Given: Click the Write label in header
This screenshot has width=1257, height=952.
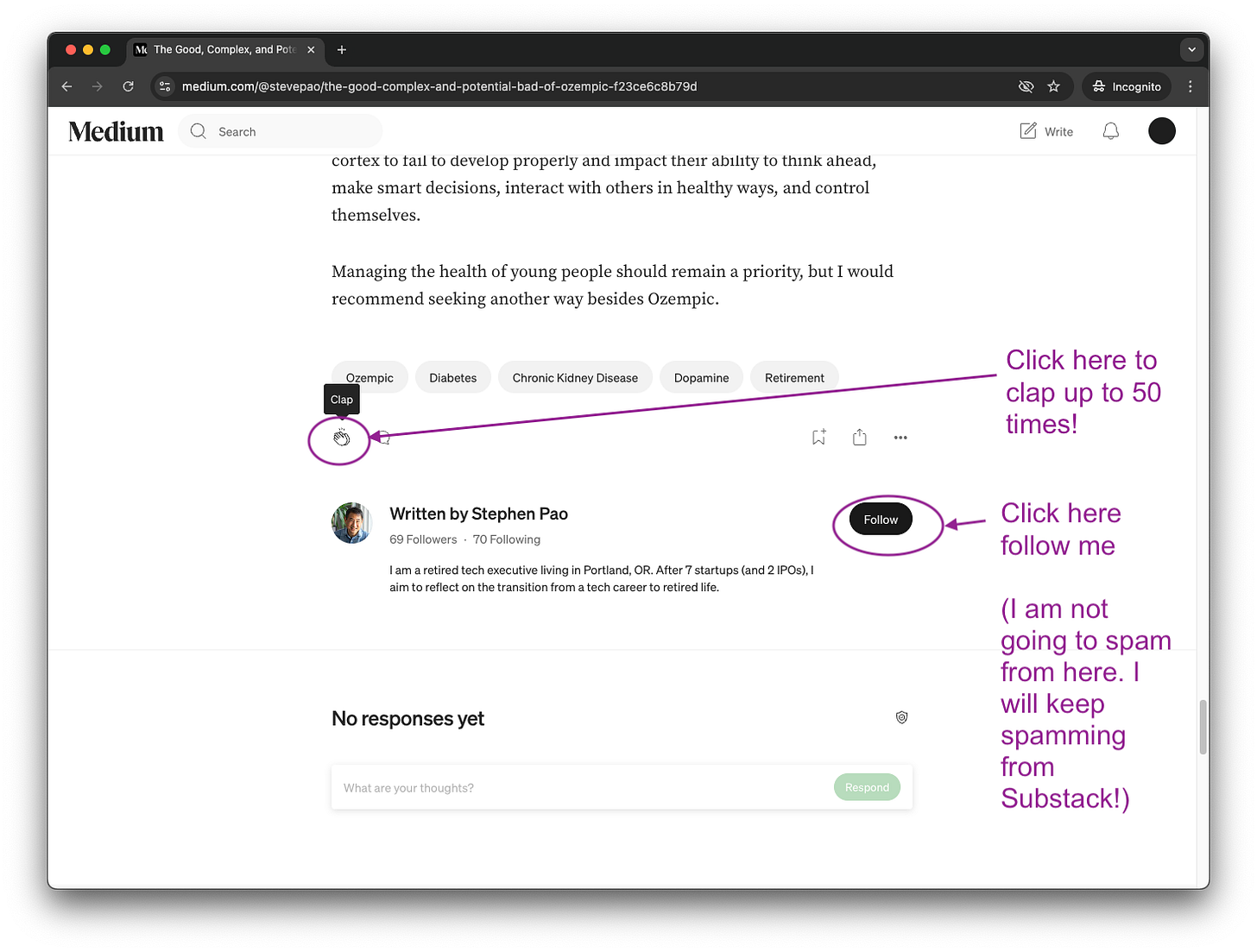Looking at the screenshot, I should [1058, 131].
